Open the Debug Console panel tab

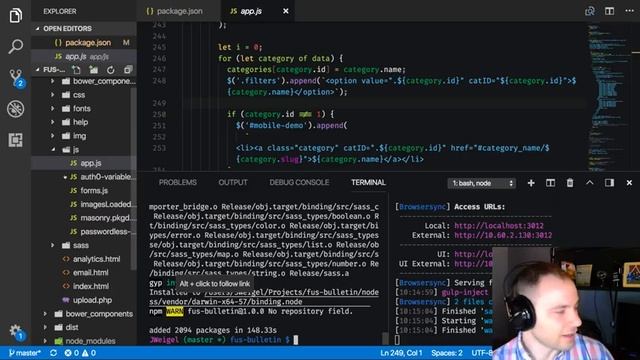pyautogui.click(x=299, y=182)
